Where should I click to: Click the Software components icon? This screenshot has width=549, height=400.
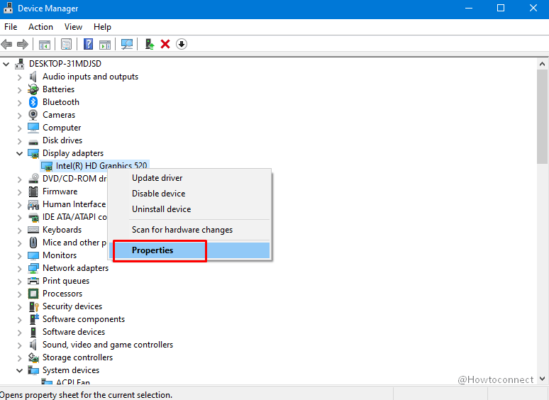click(x=34, y=319)
